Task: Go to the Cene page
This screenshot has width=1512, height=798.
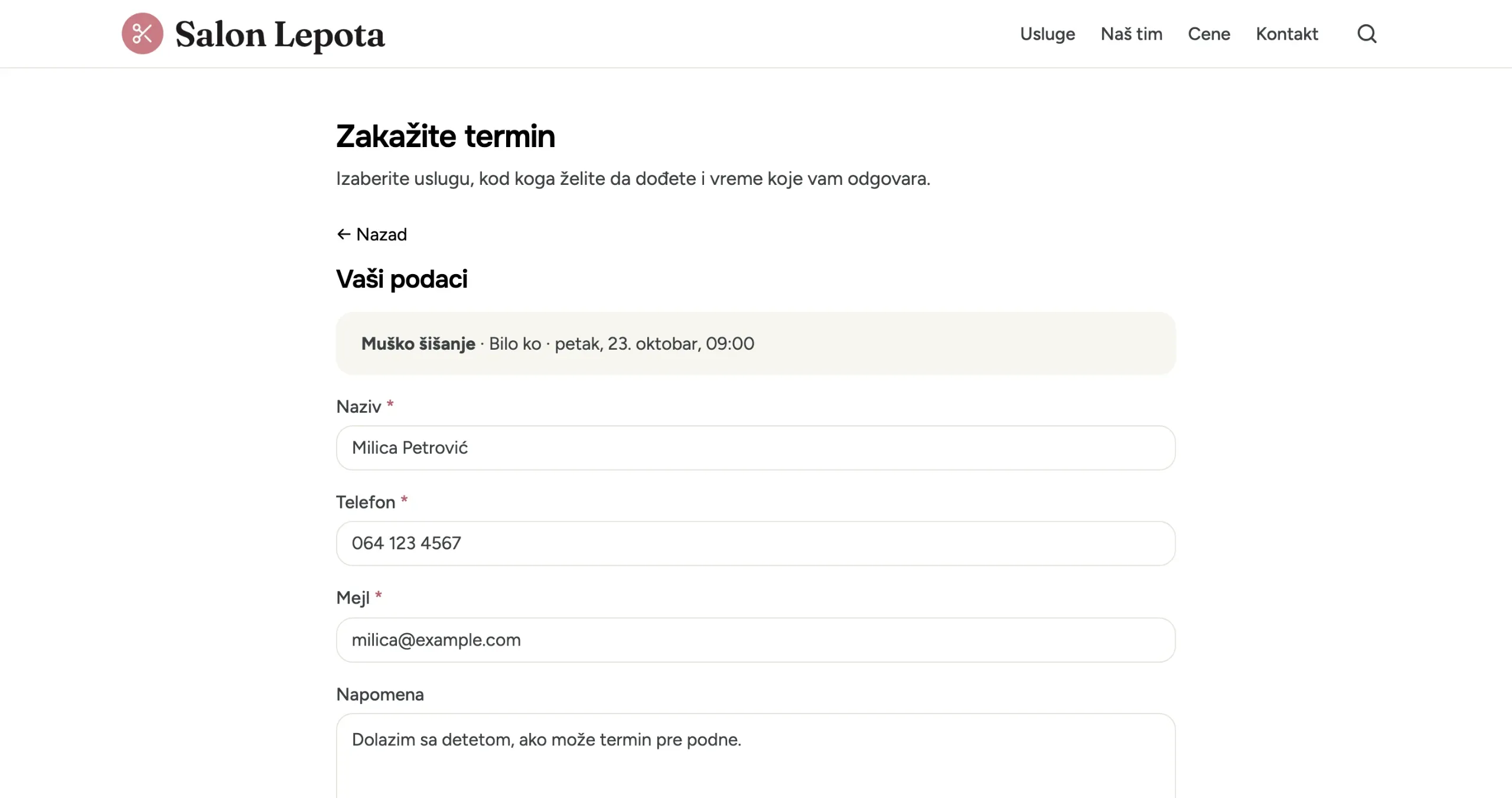Action: click(1208, 34)
